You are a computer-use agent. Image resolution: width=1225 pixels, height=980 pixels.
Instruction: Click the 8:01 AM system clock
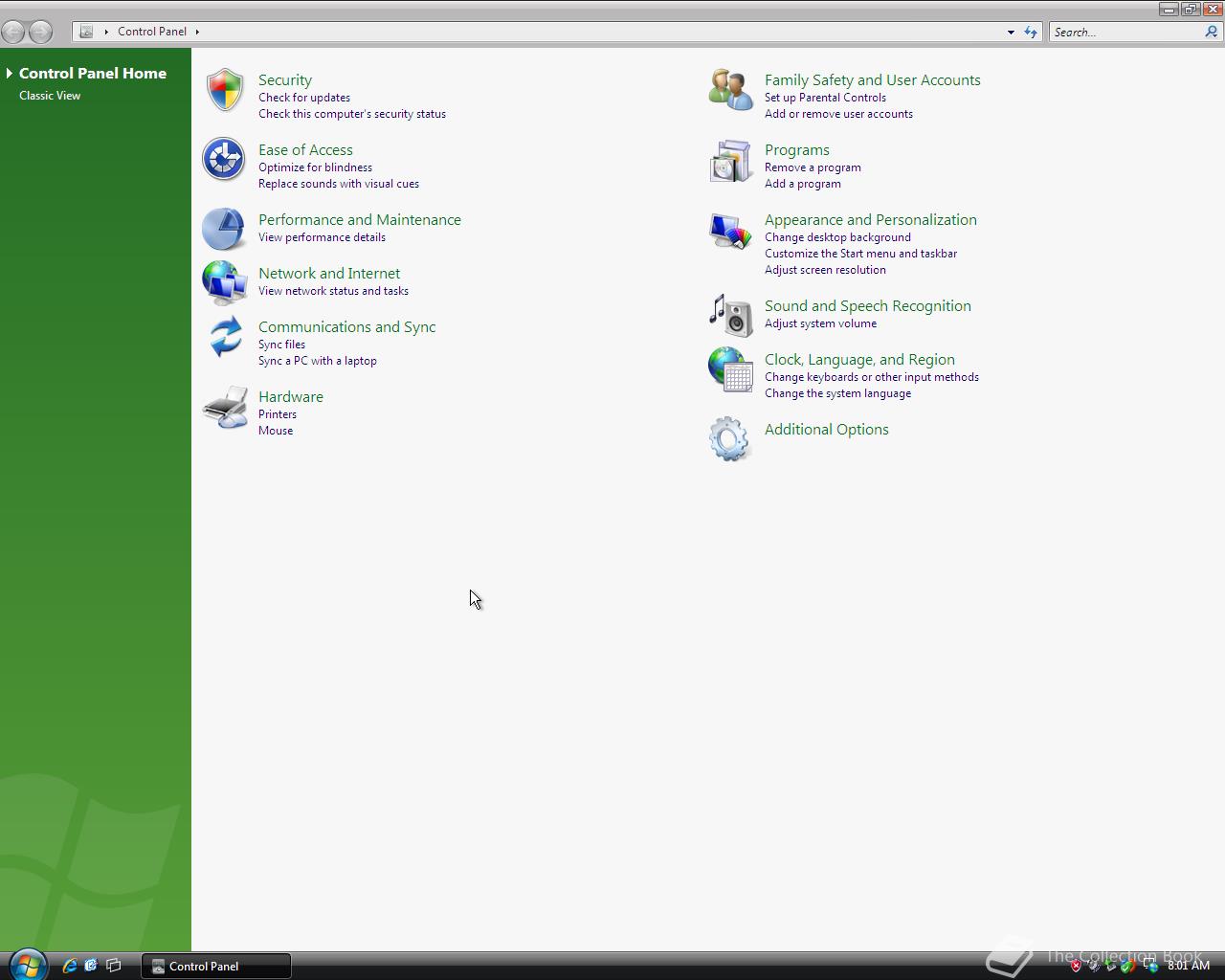[x=1189, y=966]
